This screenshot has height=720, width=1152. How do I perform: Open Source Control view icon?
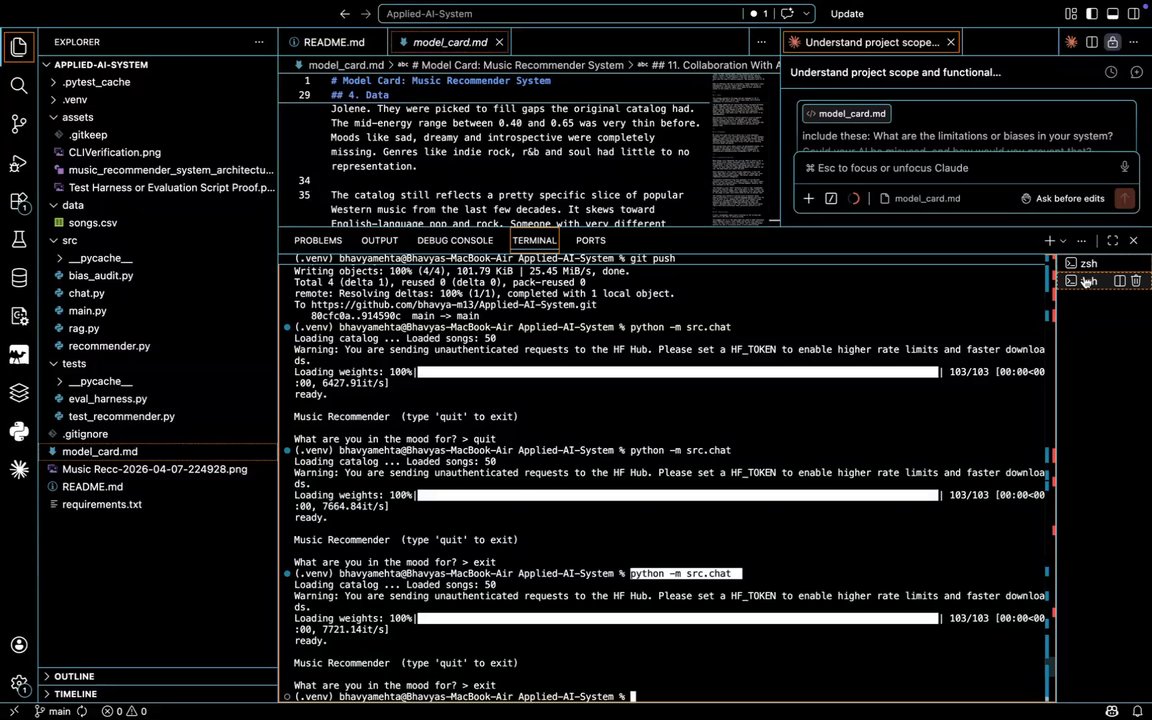[19, 124]
